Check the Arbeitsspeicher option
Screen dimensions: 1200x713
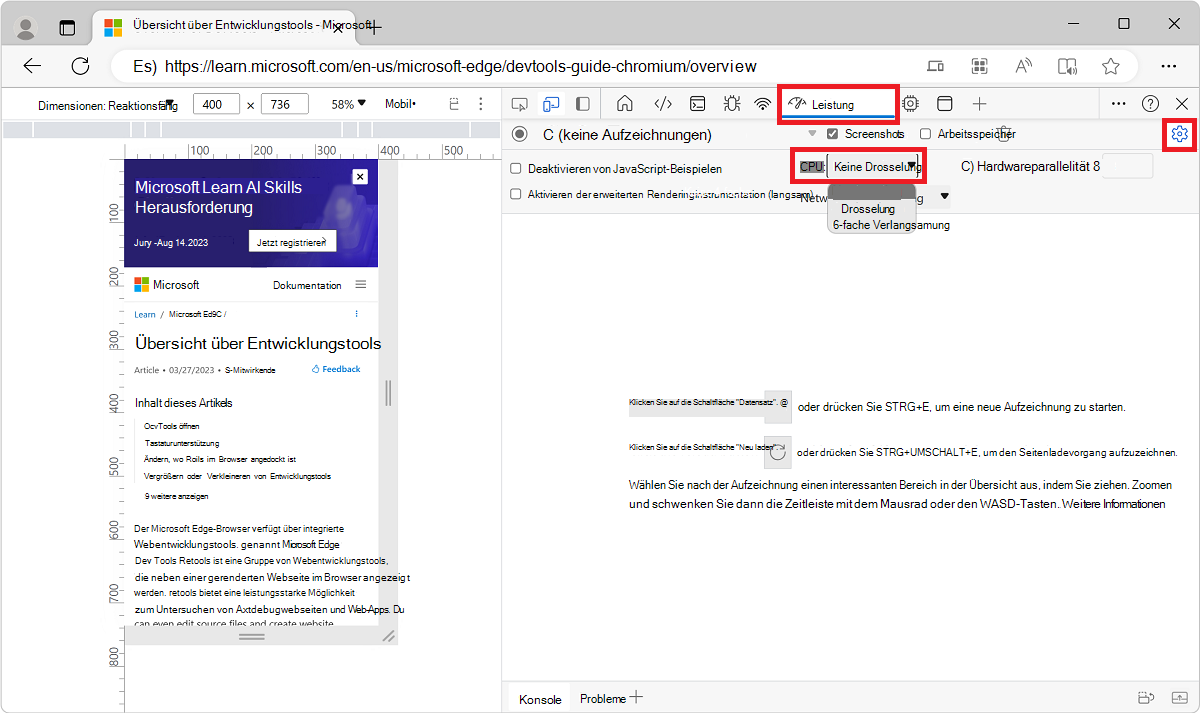(925, 132)
